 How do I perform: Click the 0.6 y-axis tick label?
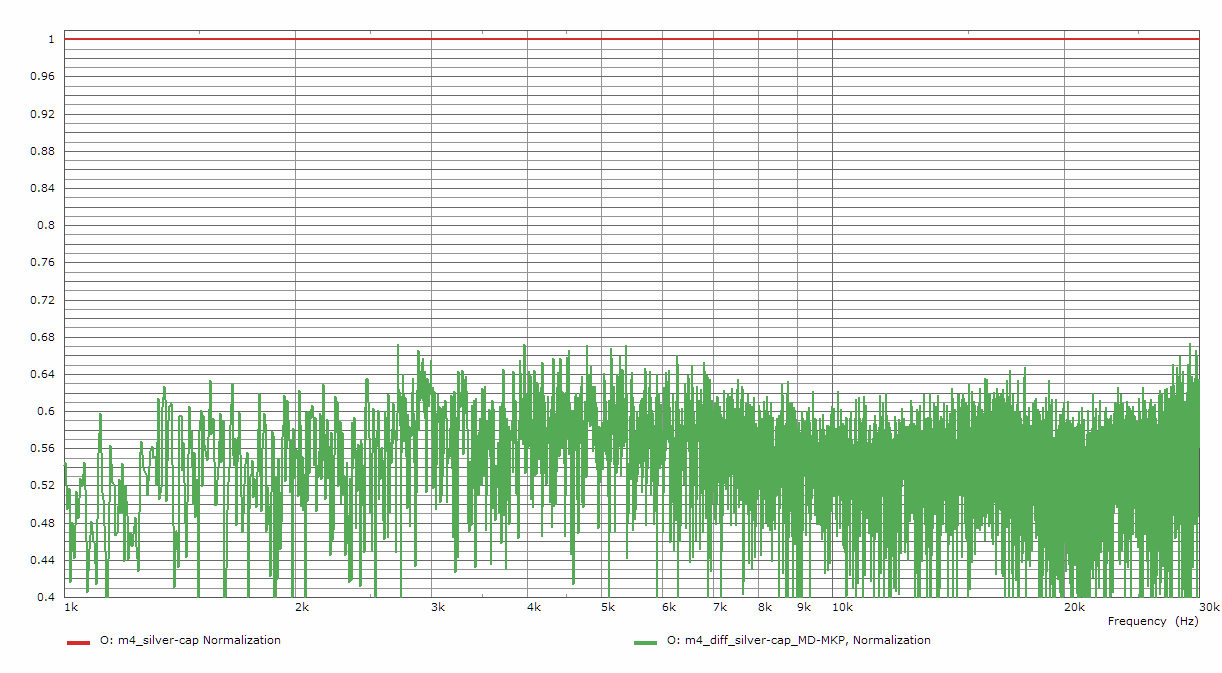point(46,411)
